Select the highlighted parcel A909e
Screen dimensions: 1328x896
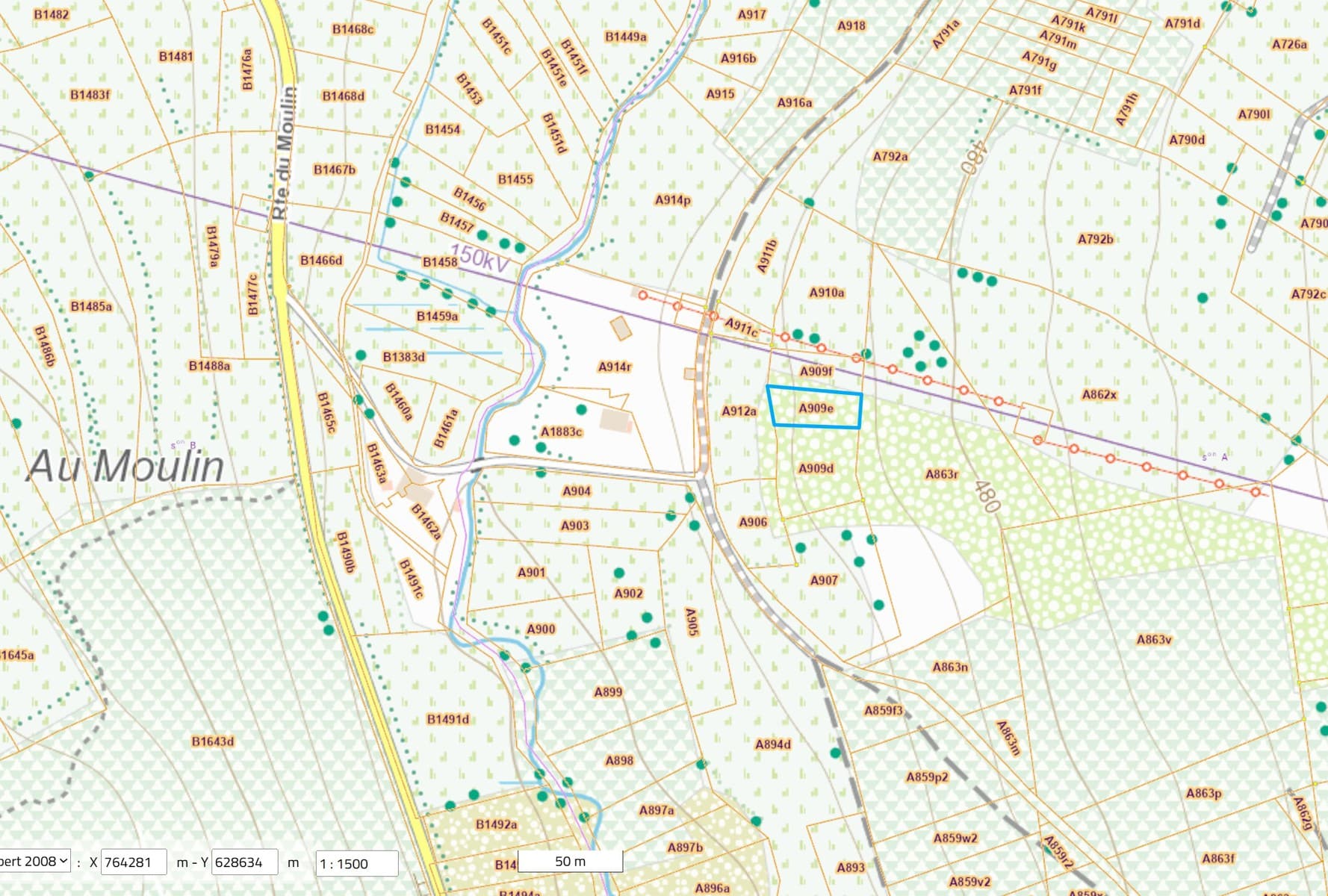pos(815,408)
